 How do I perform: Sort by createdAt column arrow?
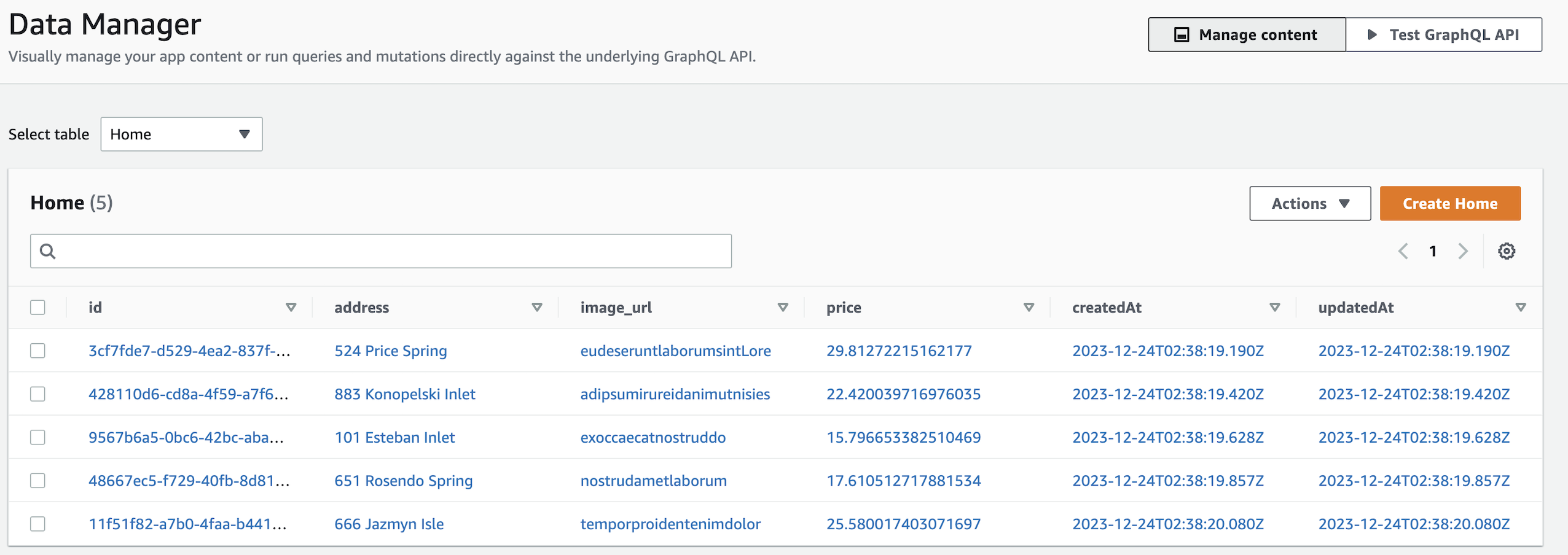pyautogui.click(x=1275, y=308)
